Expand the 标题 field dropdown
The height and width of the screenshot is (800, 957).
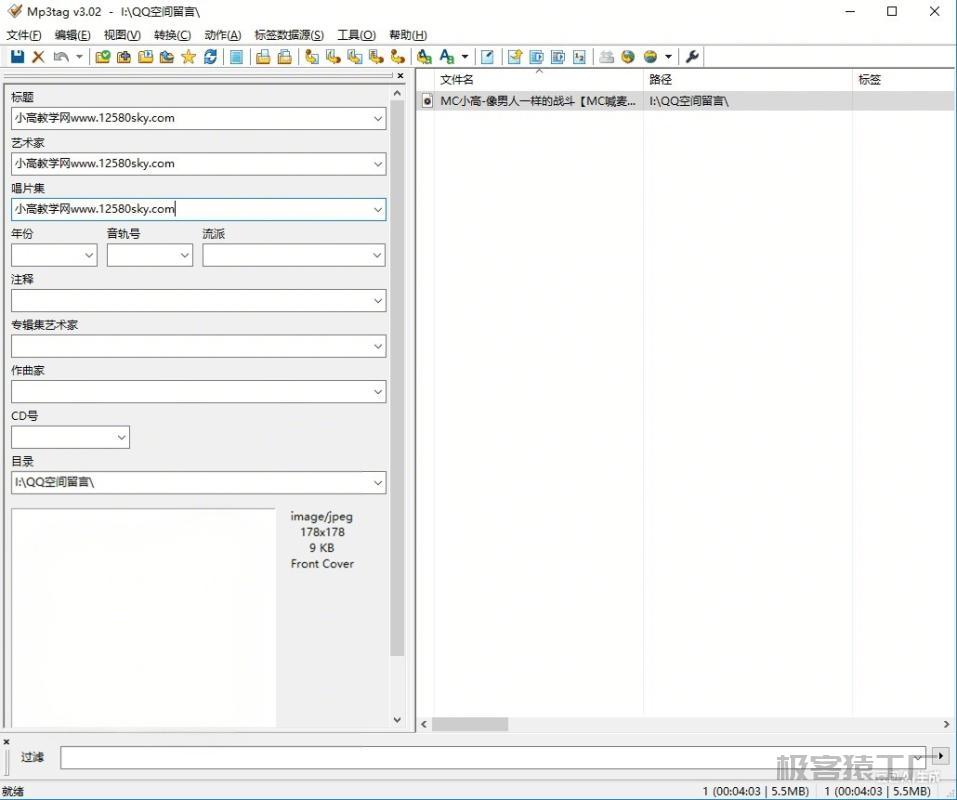pyautogui.click(x=377, y=119)
